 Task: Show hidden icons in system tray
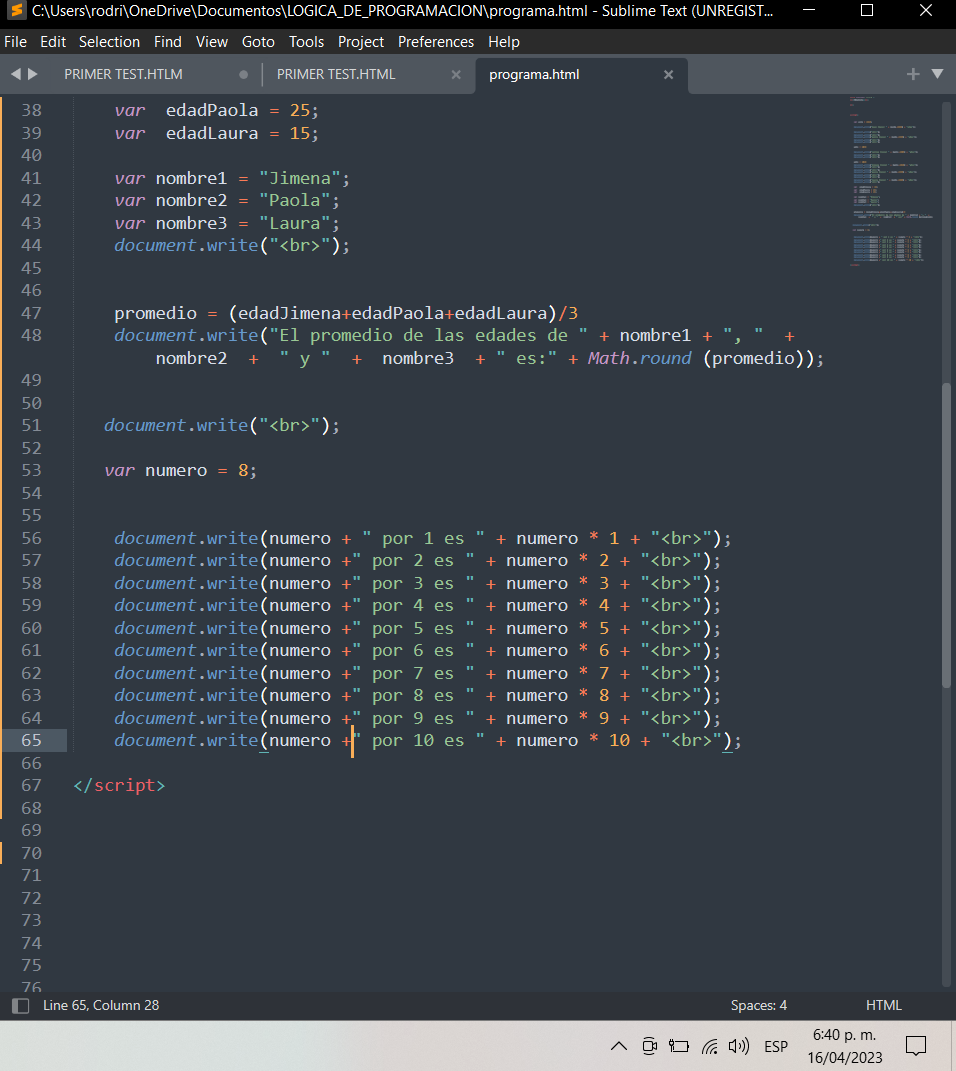coord(619,1046)
